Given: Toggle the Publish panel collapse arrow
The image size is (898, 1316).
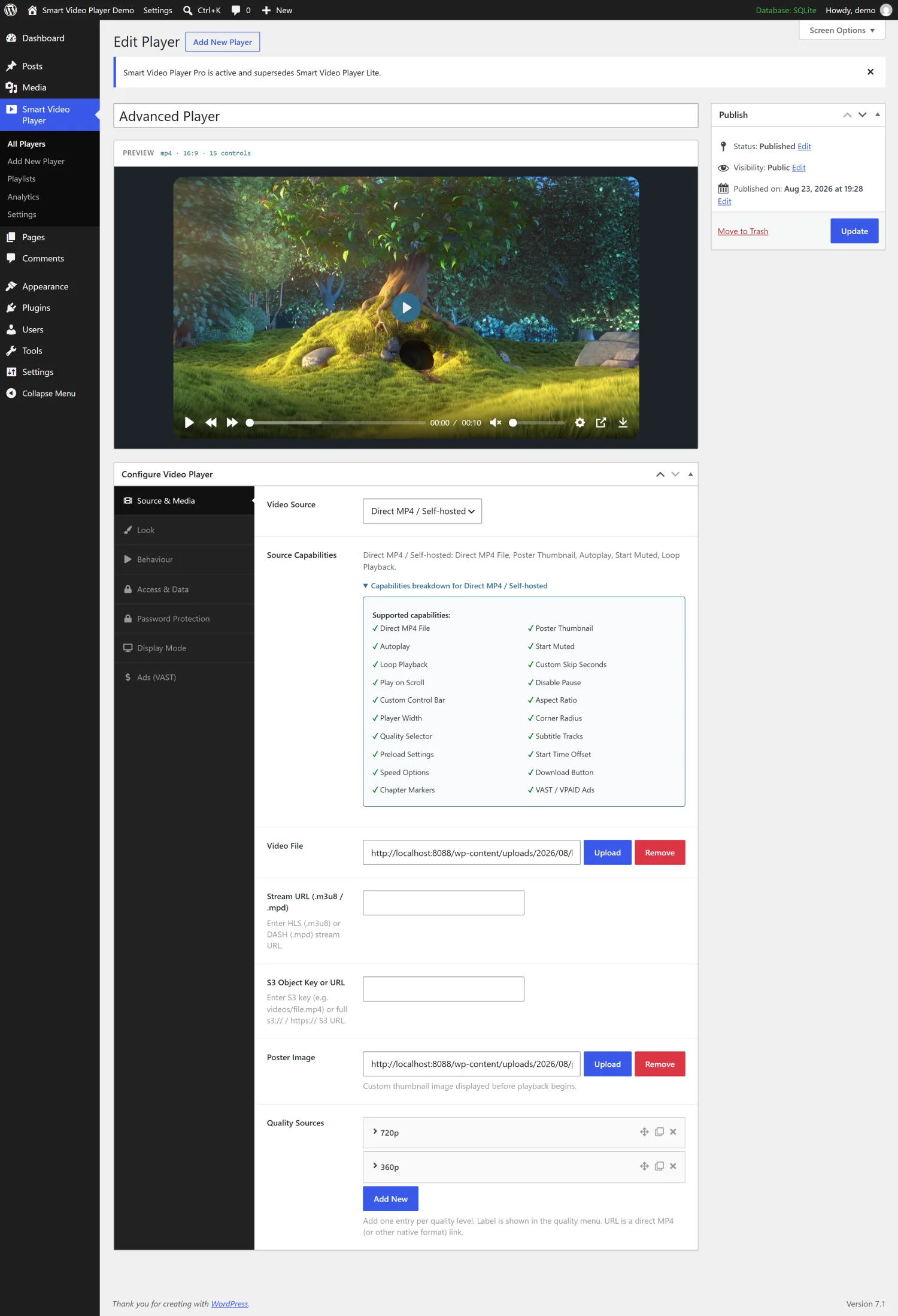Looking at the screenshot, I should [877, 114].
